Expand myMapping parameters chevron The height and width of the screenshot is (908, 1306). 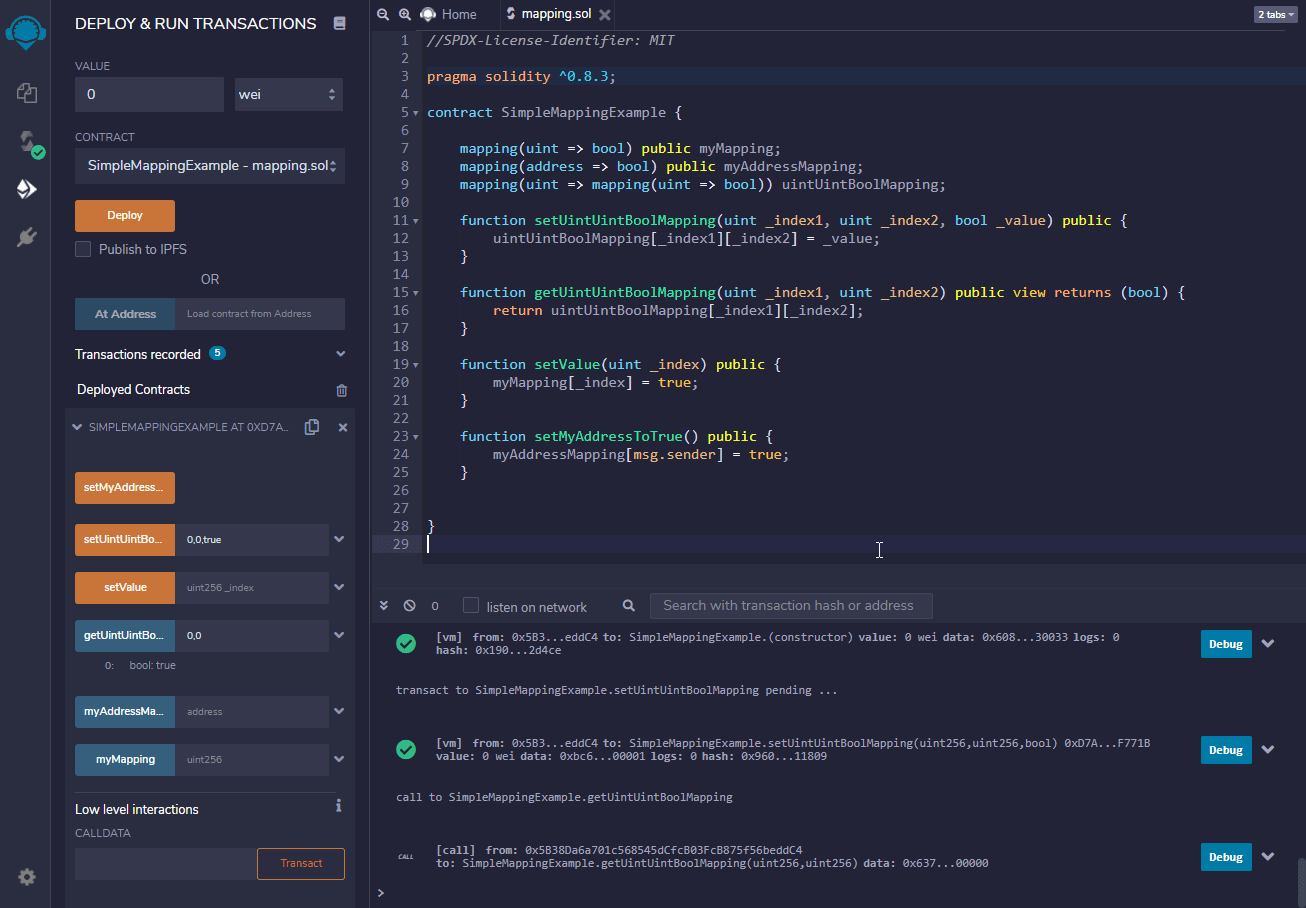pos(339,759)
